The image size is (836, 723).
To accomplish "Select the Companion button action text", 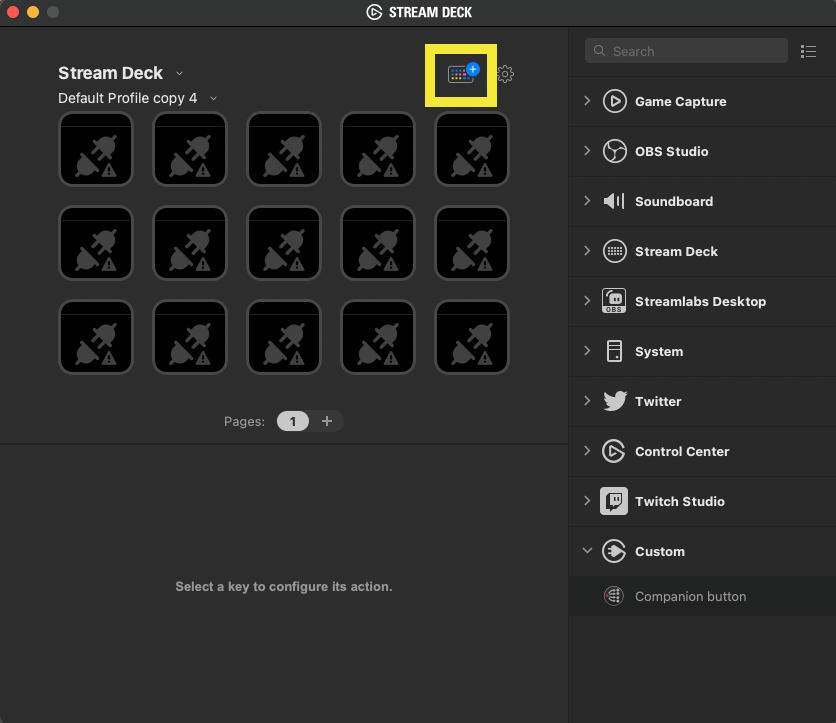I will click(x=690, y=597).
